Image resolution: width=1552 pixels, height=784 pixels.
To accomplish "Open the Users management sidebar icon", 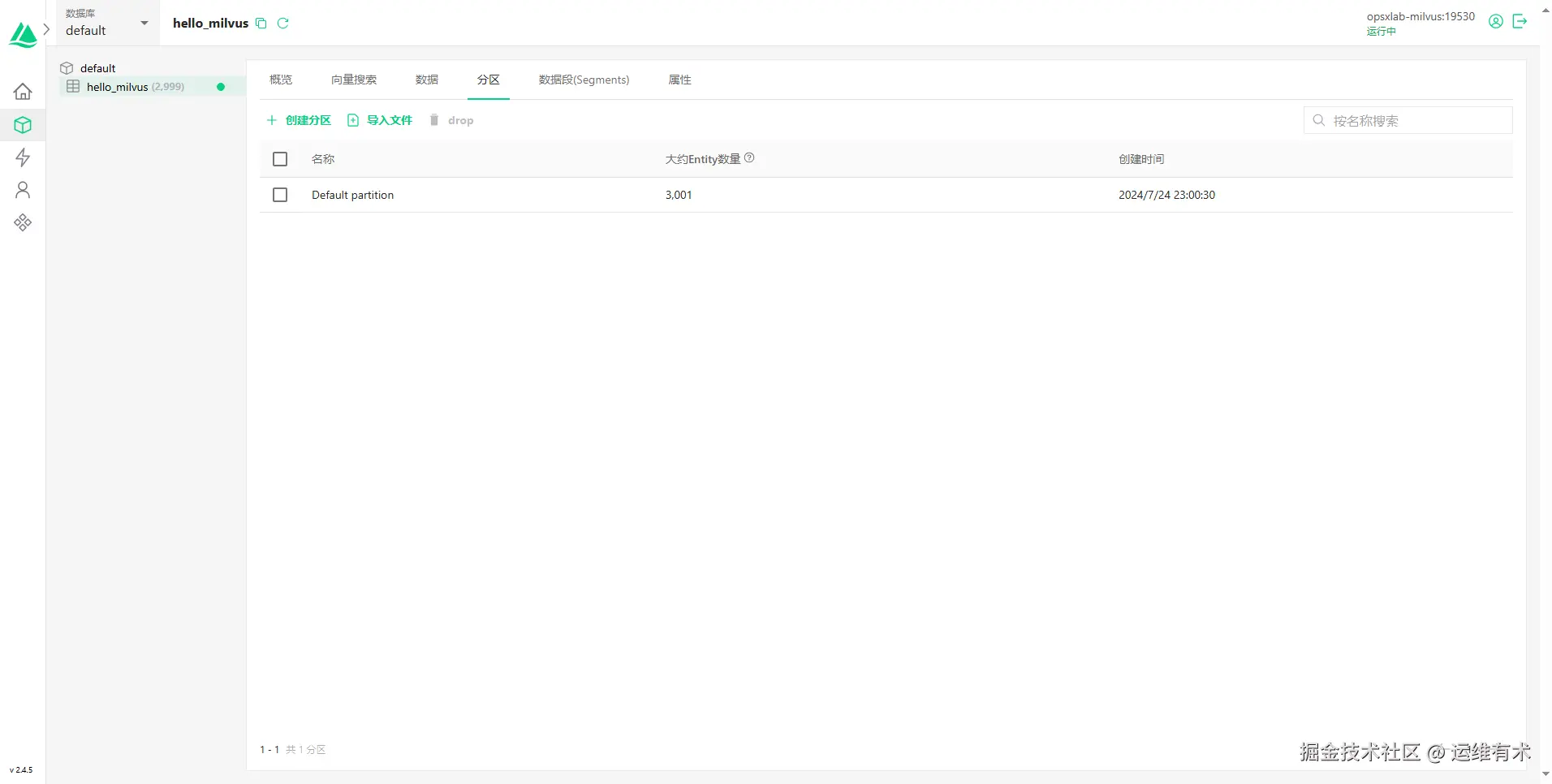I will pos(22,190).
